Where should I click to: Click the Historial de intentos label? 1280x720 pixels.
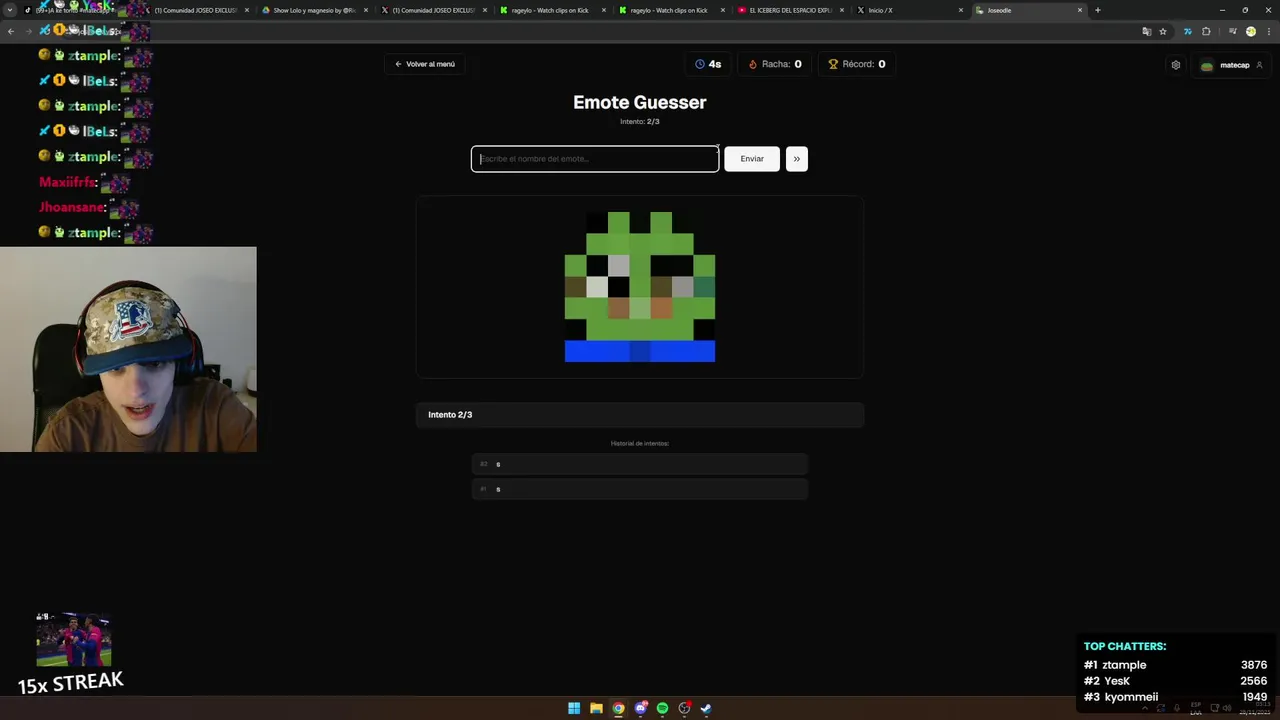pyautogui.click(x=640, y=443)
